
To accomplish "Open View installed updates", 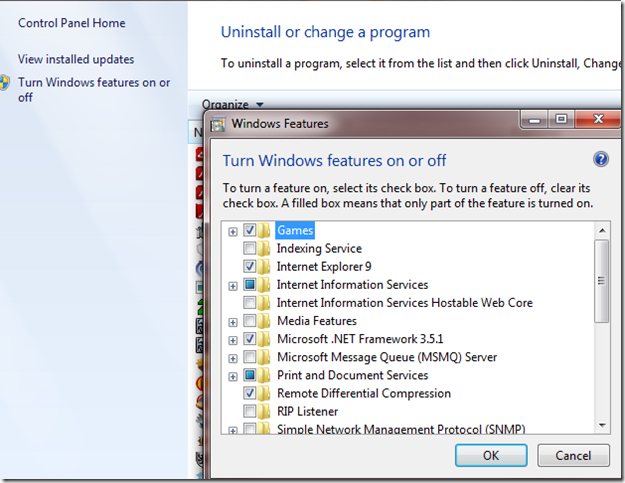I will click(76, 59).
